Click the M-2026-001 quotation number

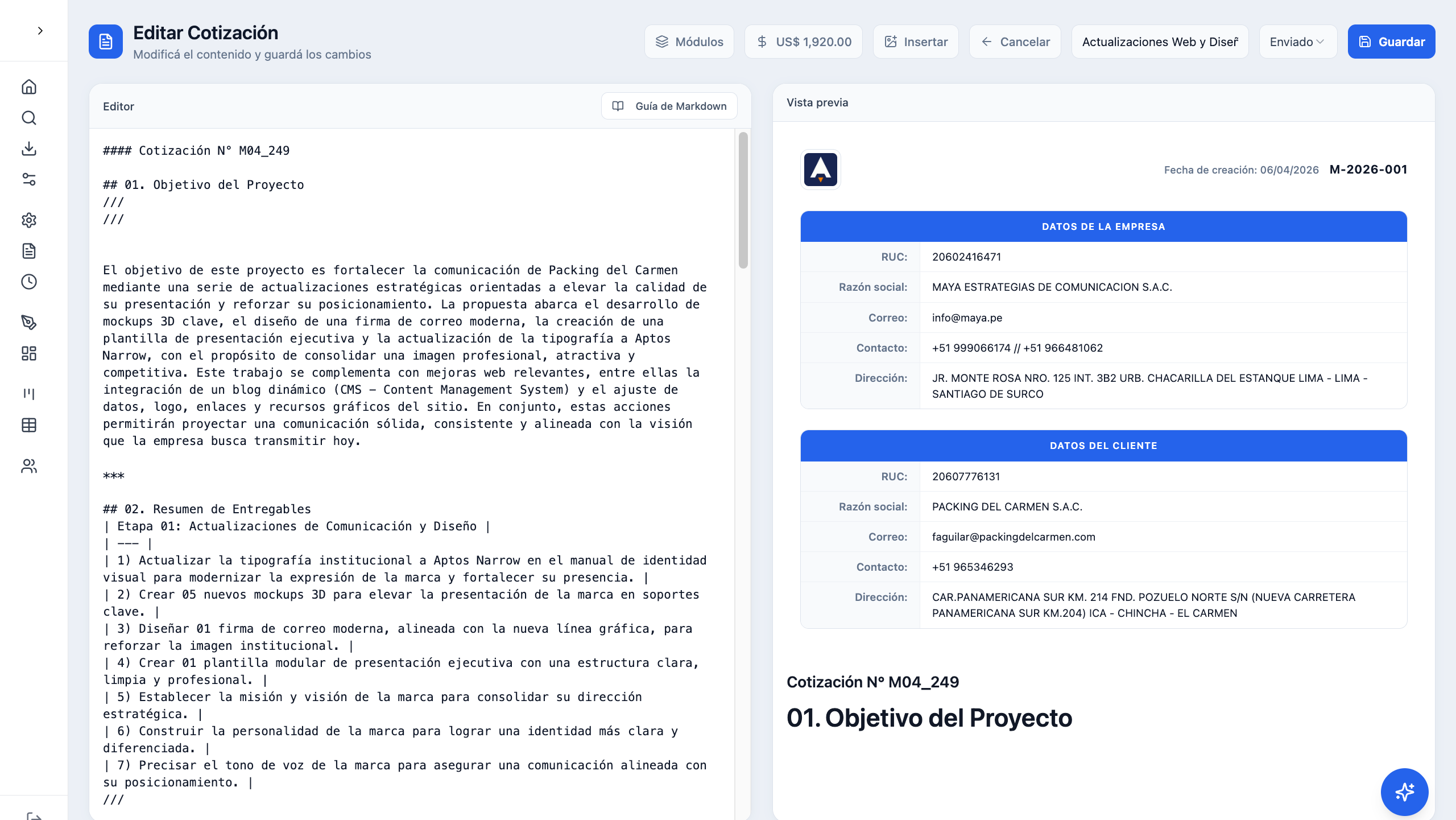pos(1368,170)
